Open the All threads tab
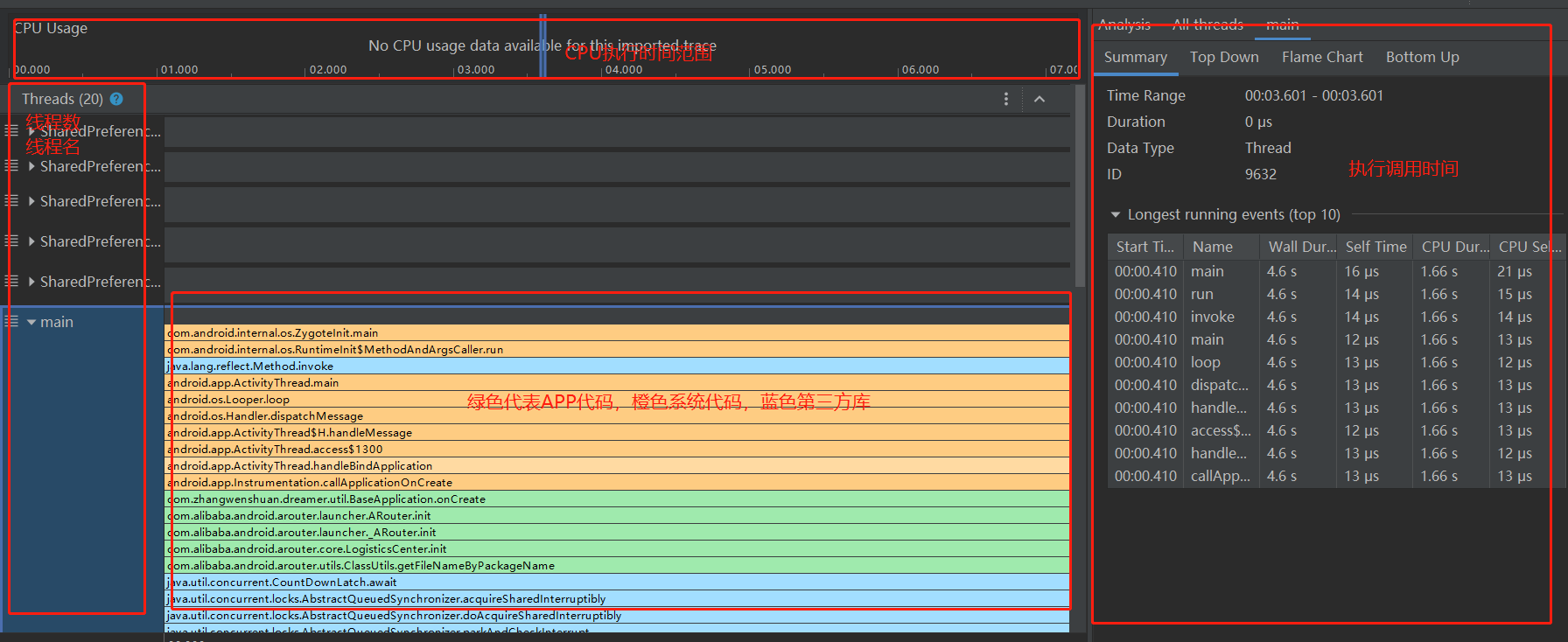The image size is (1568, 642). 1207,24
